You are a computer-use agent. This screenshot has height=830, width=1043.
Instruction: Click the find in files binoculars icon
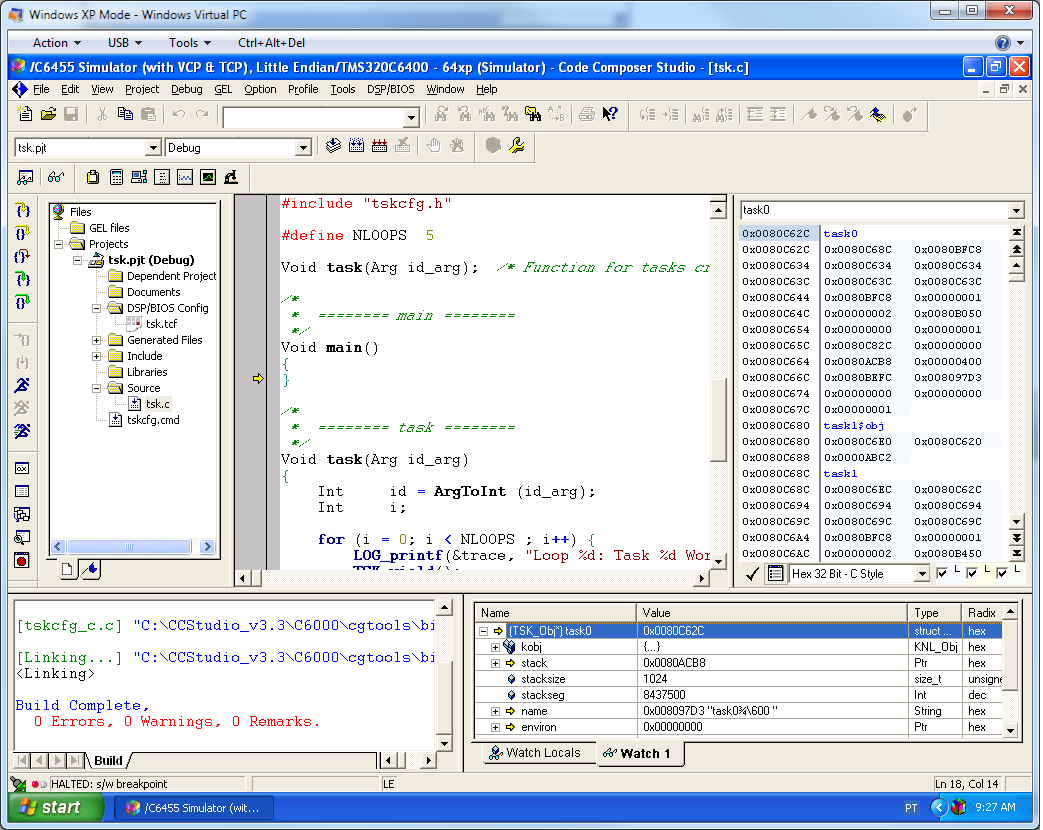click(533, 114)
